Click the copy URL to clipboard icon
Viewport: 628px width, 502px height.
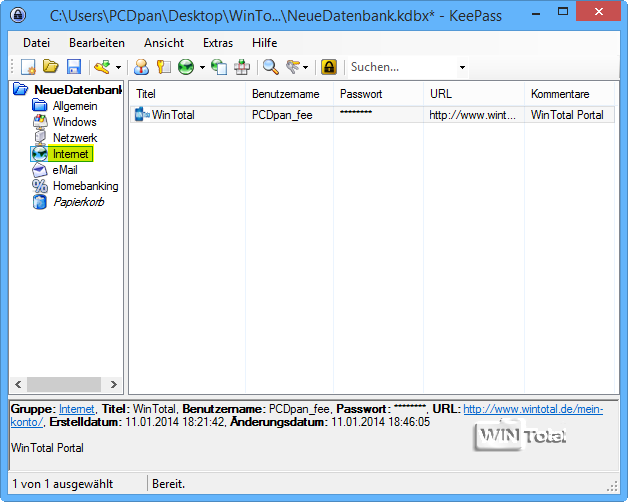point(219,67)
